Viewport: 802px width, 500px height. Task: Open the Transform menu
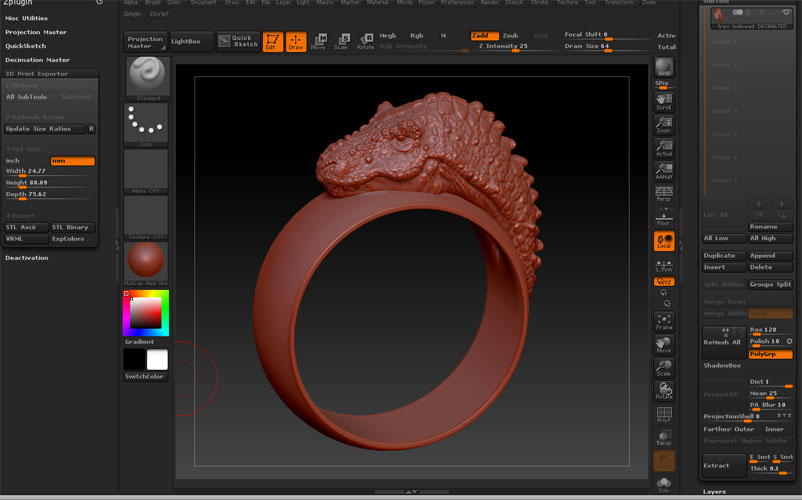click(x=618, y=3)
